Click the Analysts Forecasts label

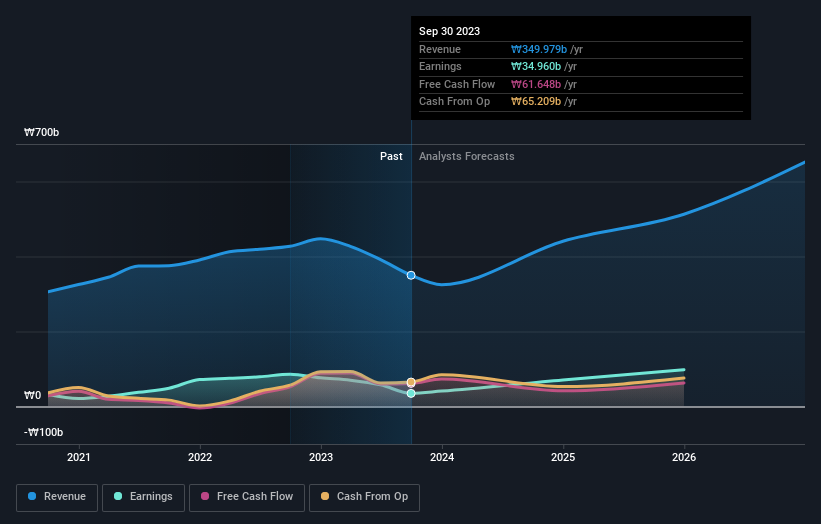pos(467,157)
